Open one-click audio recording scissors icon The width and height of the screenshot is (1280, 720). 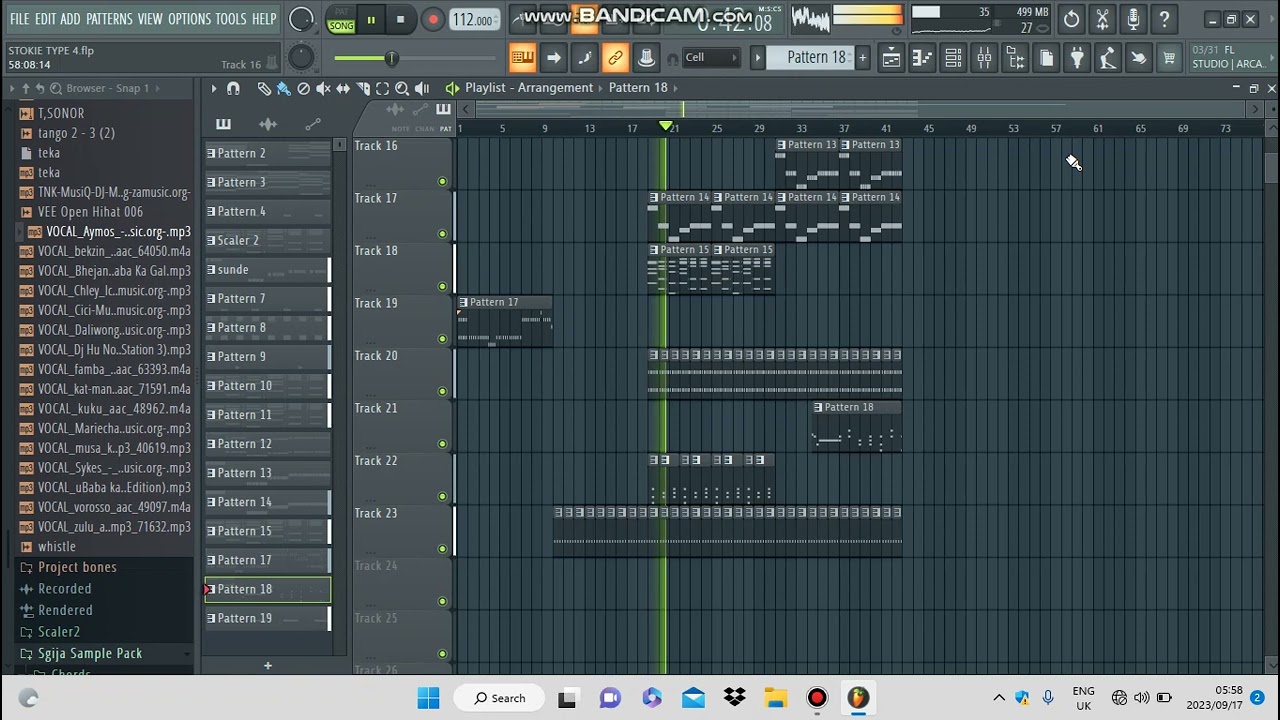pos(1102,19)
